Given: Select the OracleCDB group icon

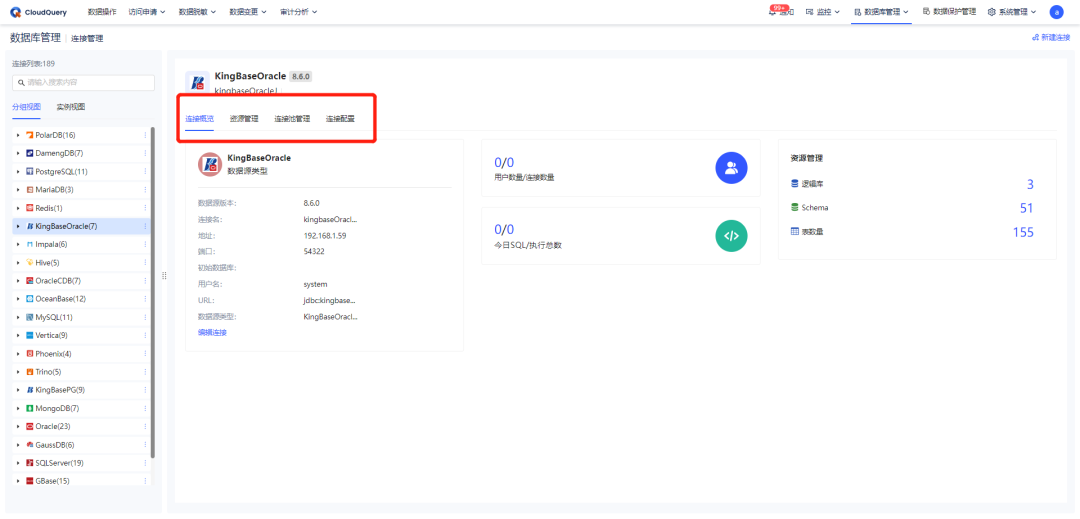Looking at the screenshot, I should point(30,281).
